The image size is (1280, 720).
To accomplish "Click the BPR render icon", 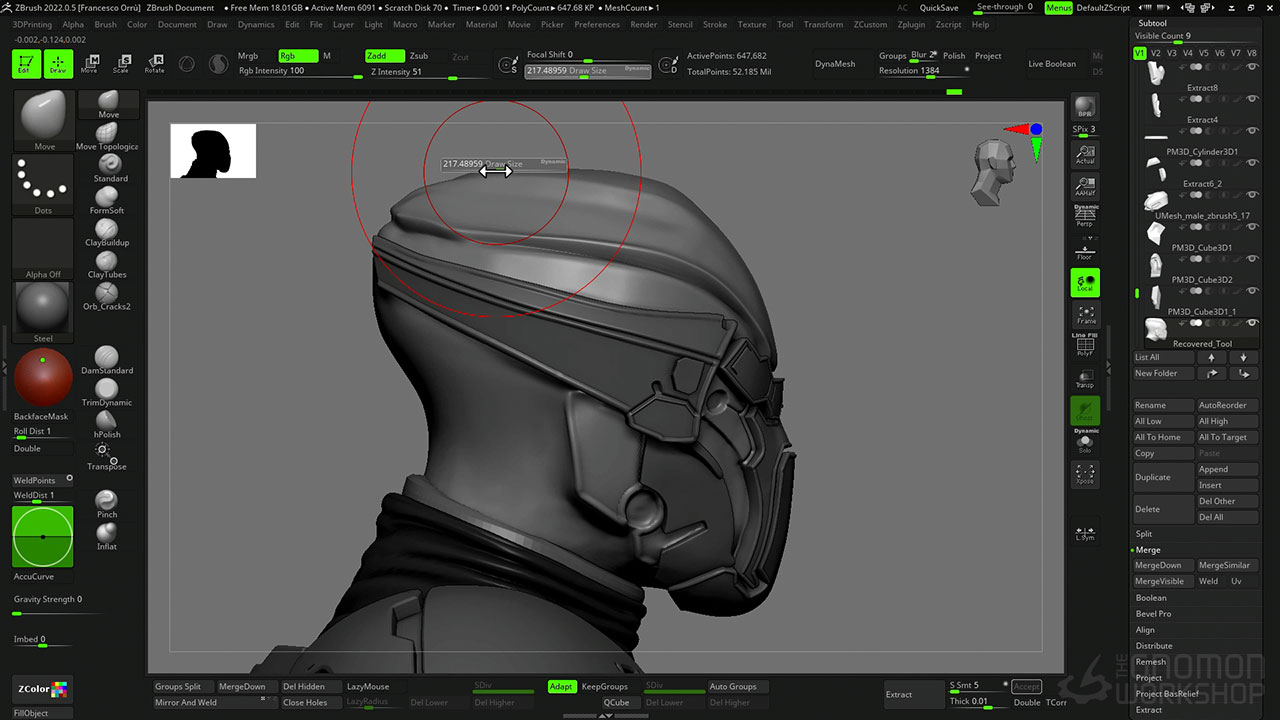I will pyautogui.click(x=1085, y=107).
